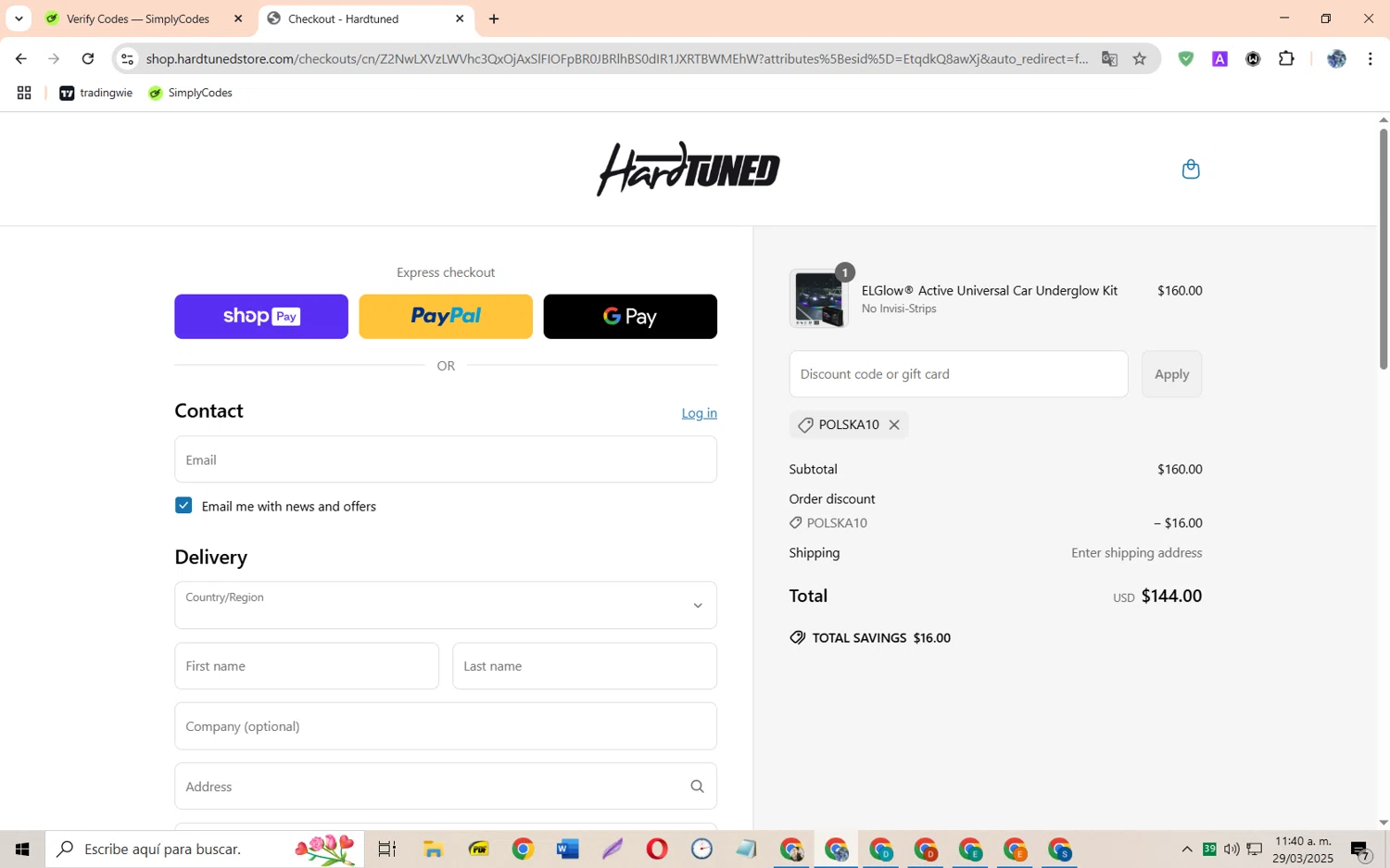Open the SimplyCodes bookmark

[x=191, y=93]
